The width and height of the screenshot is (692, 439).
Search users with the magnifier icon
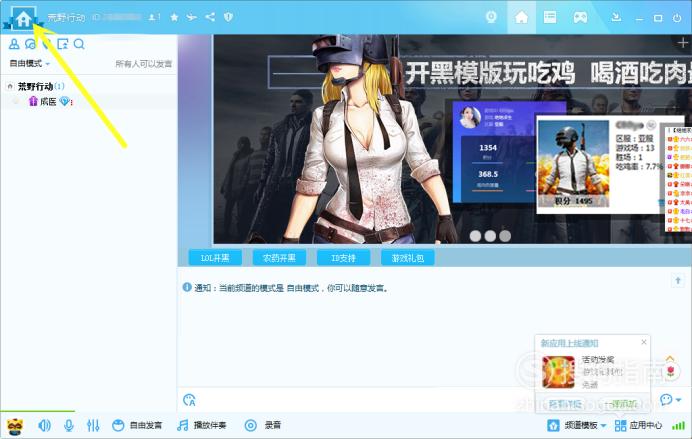point(79,44)
